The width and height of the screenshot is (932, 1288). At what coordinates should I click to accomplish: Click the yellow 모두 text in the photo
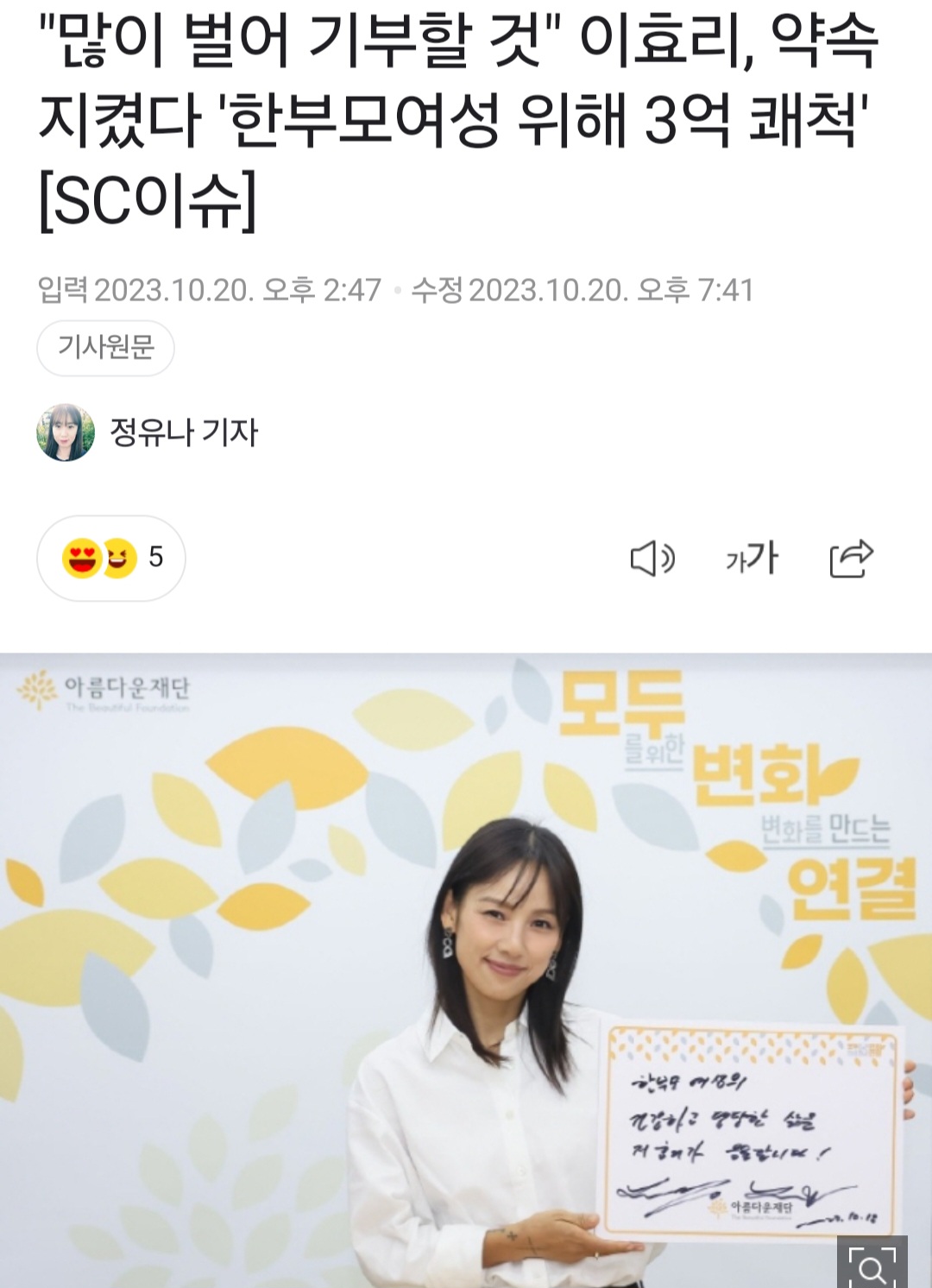point(622,703)
